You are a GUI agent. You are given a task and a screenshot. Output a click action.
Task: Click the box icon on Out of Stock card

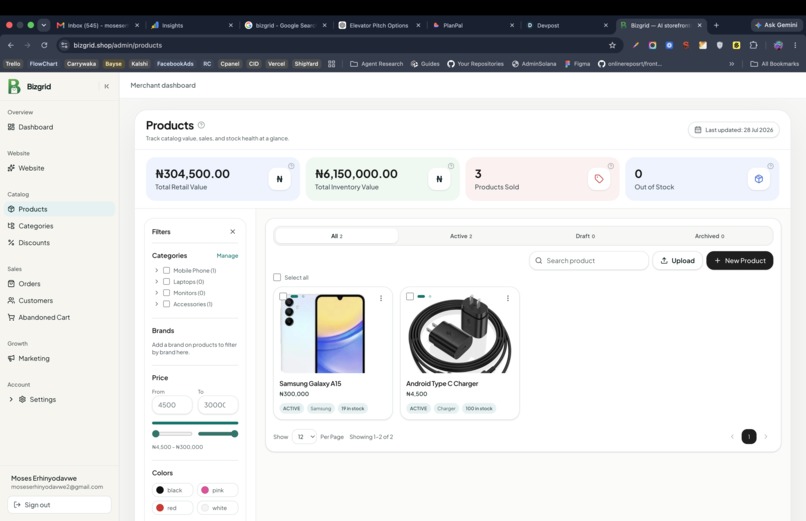(x=759, y=179)
